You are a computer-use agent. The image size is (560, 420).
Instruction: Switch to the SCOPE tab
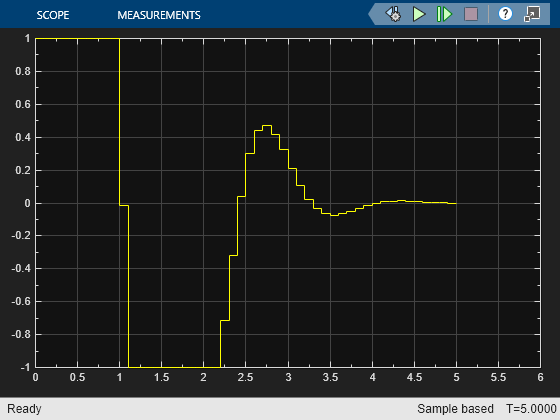coord(53,15)
